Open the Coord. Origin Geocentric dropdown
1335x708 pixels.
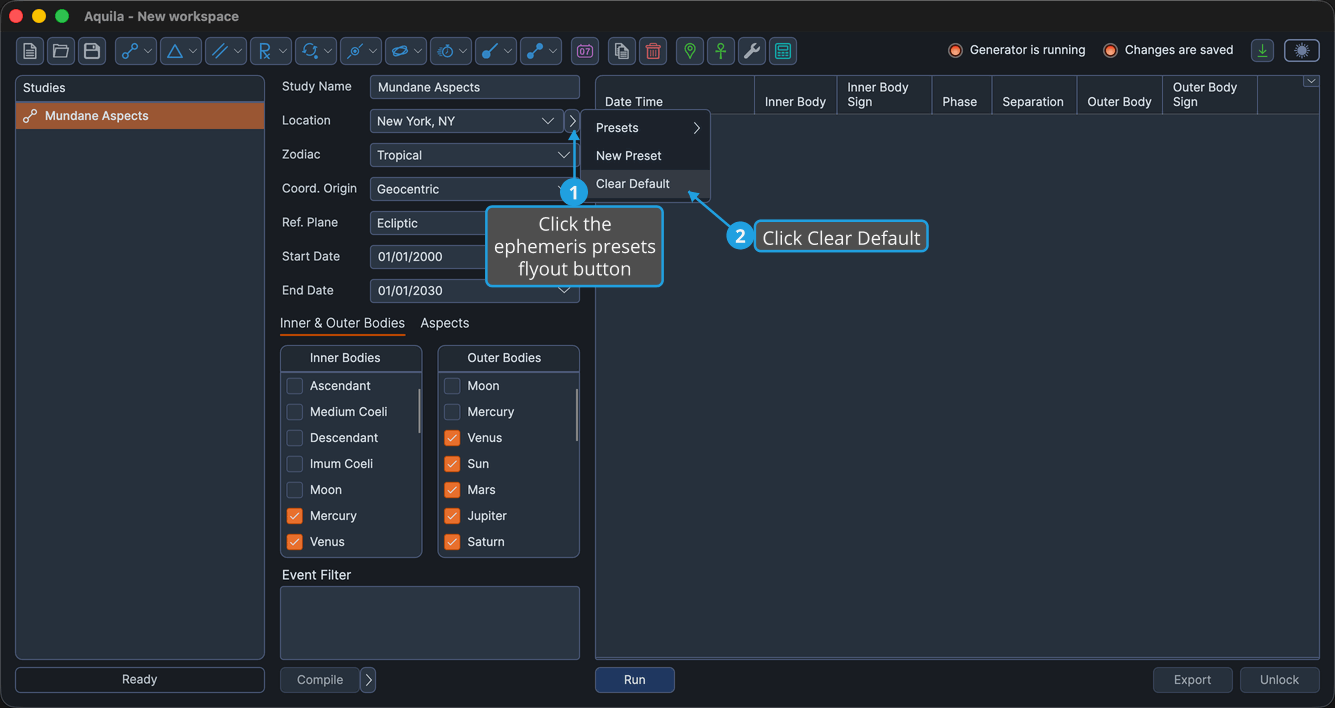click(x=474, y=189)
